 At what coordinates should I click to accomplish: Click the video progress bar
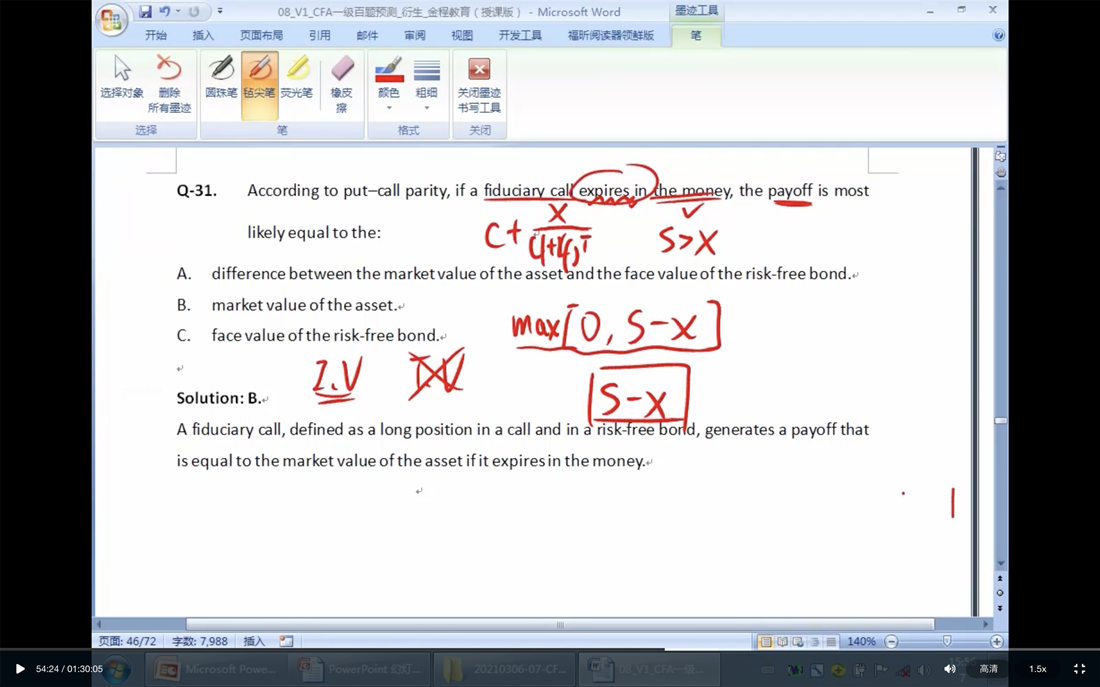[x=550, y=650]
